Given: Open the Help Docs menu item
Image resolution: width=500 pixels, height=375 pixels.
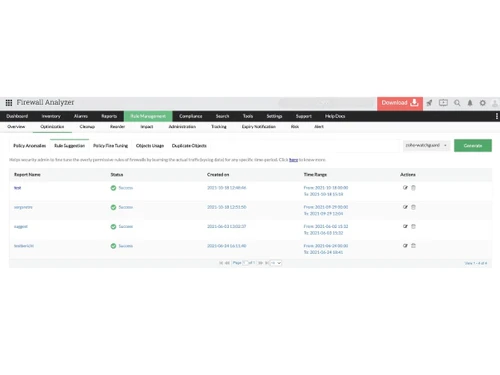Looking at the screenshot, I should (335, 116).
